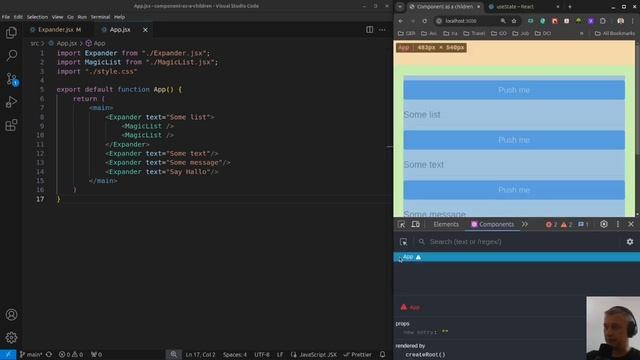The image size is (640, 360).
Task: Click the App symbol breadcrumb
Action: coord(99,43)
